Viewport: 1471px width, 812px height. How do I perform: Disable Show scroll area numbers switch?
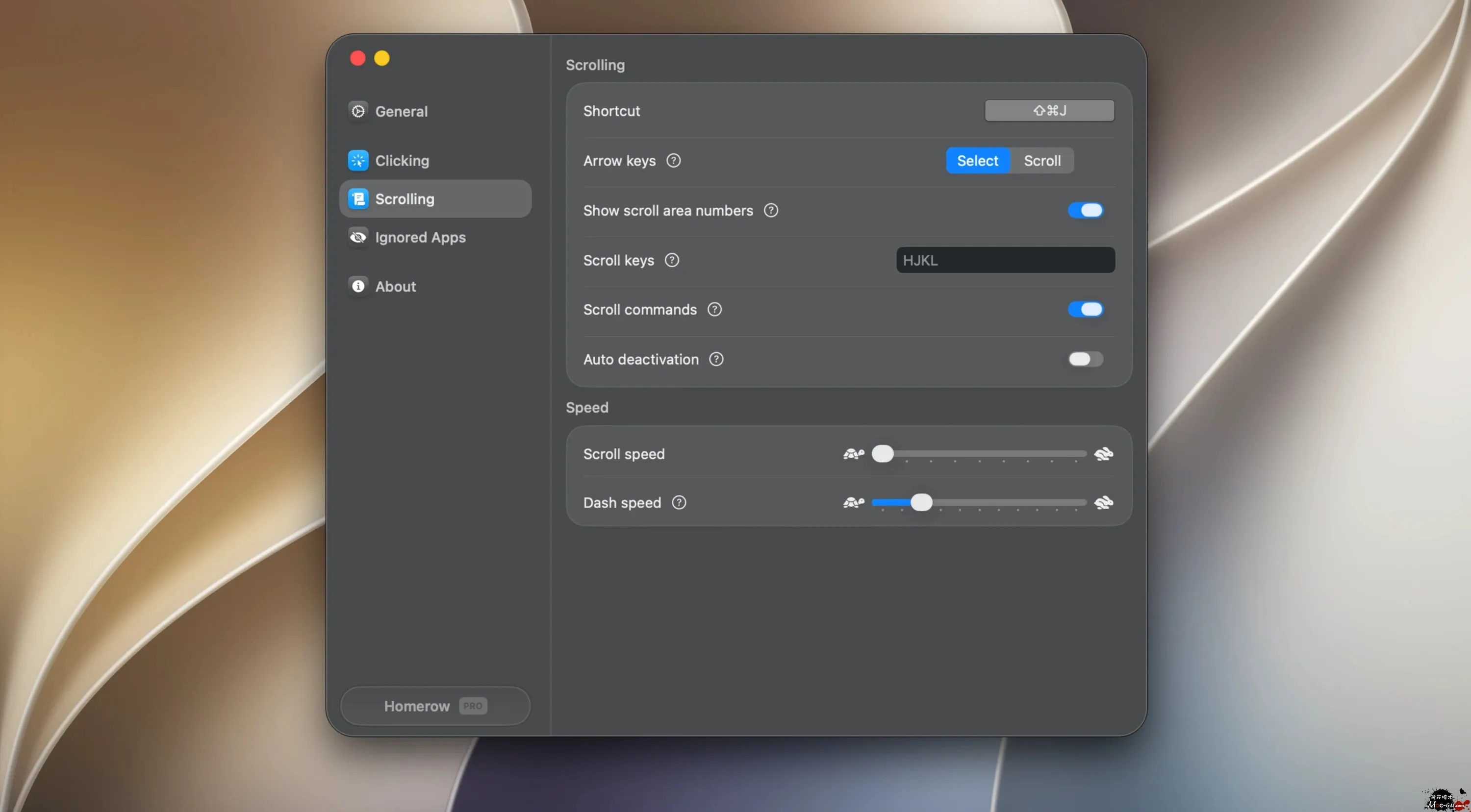(1085, 210)
